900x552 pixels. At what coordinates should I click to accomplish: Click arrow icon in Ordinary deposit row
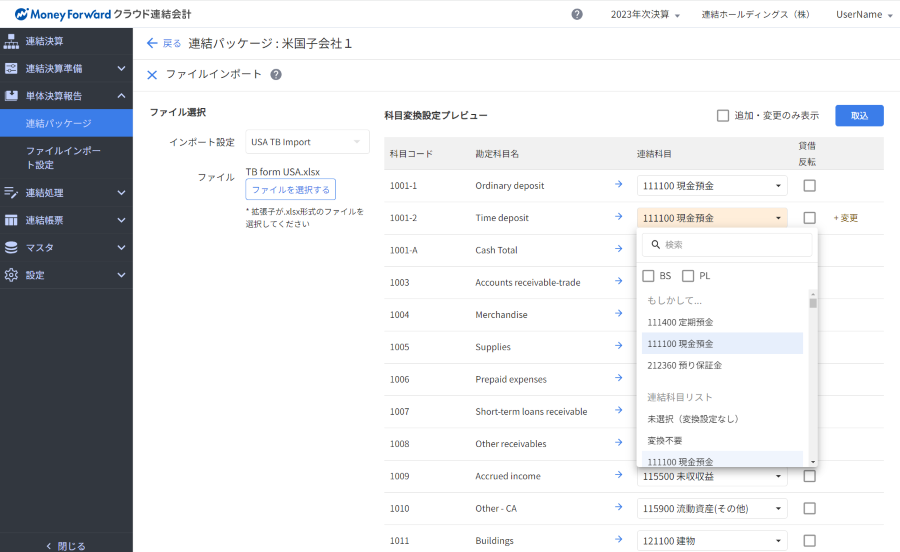tap(619, 185)
